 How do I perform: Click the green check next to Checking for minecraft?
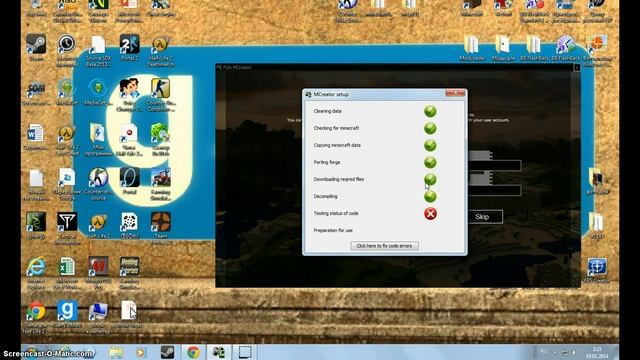point(430,129)
